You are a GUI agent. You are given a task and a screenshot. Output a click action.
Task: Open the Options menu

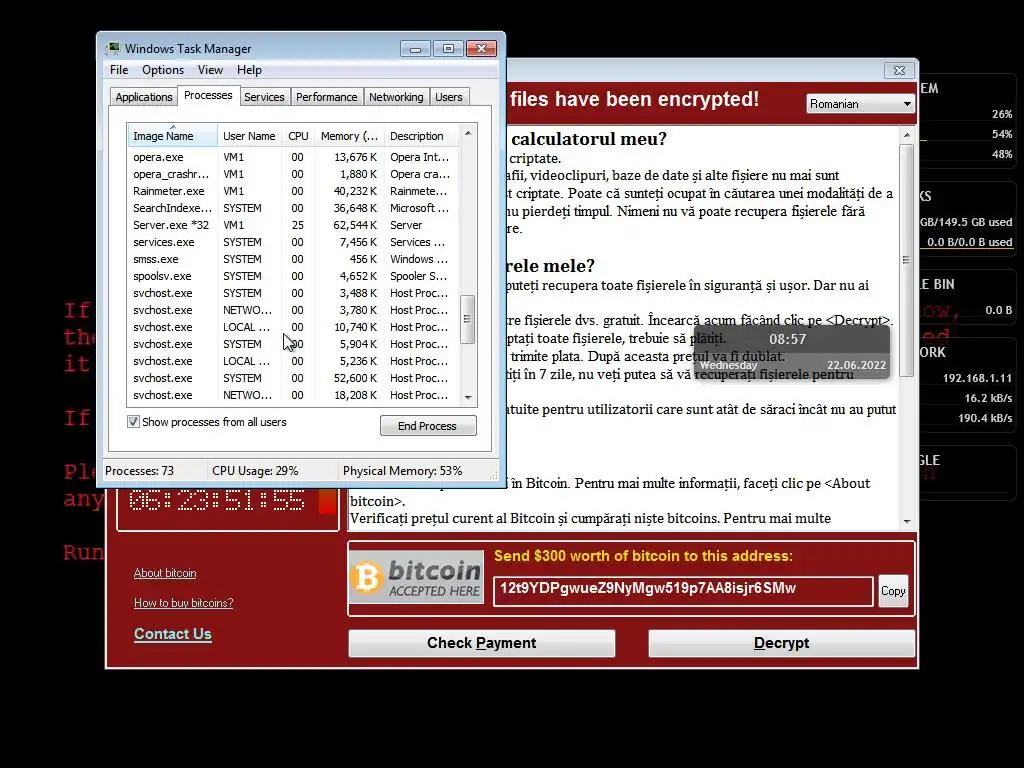163,70
